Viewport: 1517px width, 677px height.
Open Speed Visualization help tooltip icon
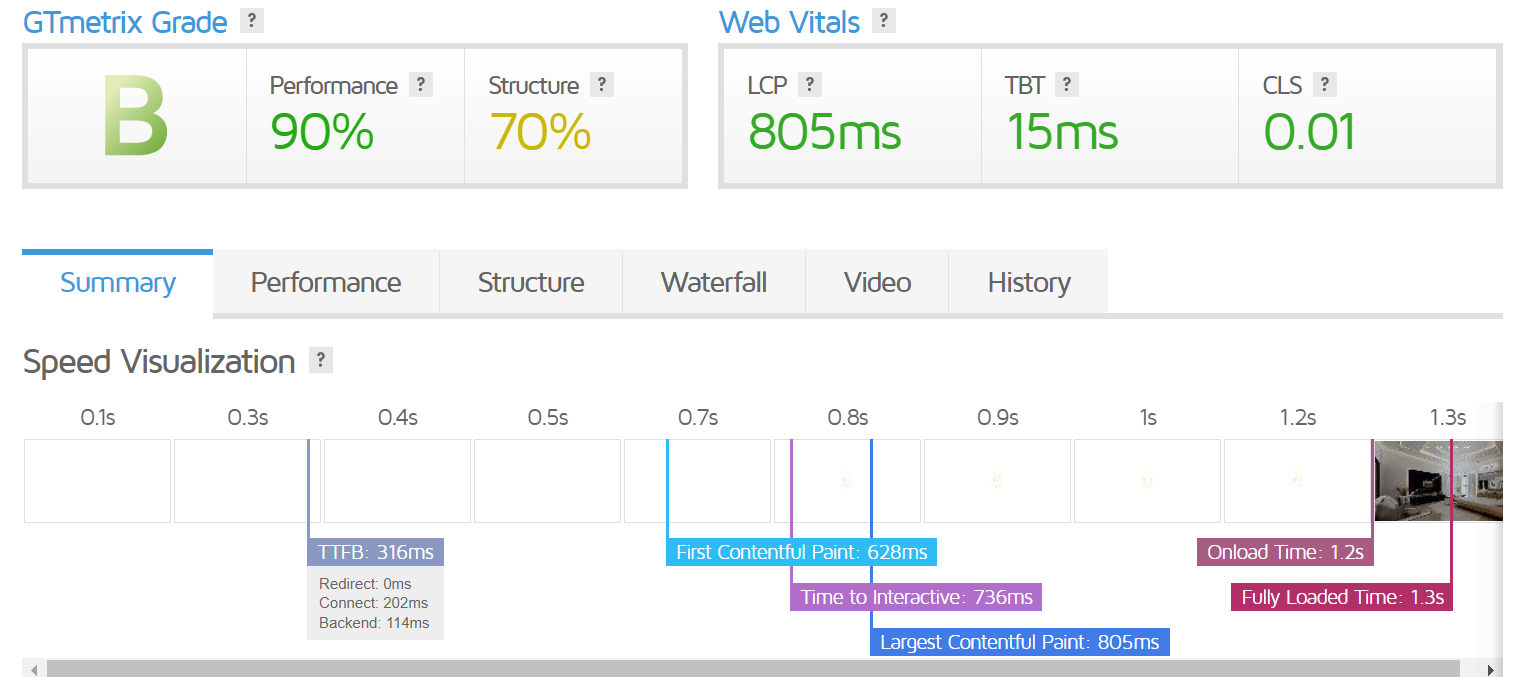pos(320,360)
